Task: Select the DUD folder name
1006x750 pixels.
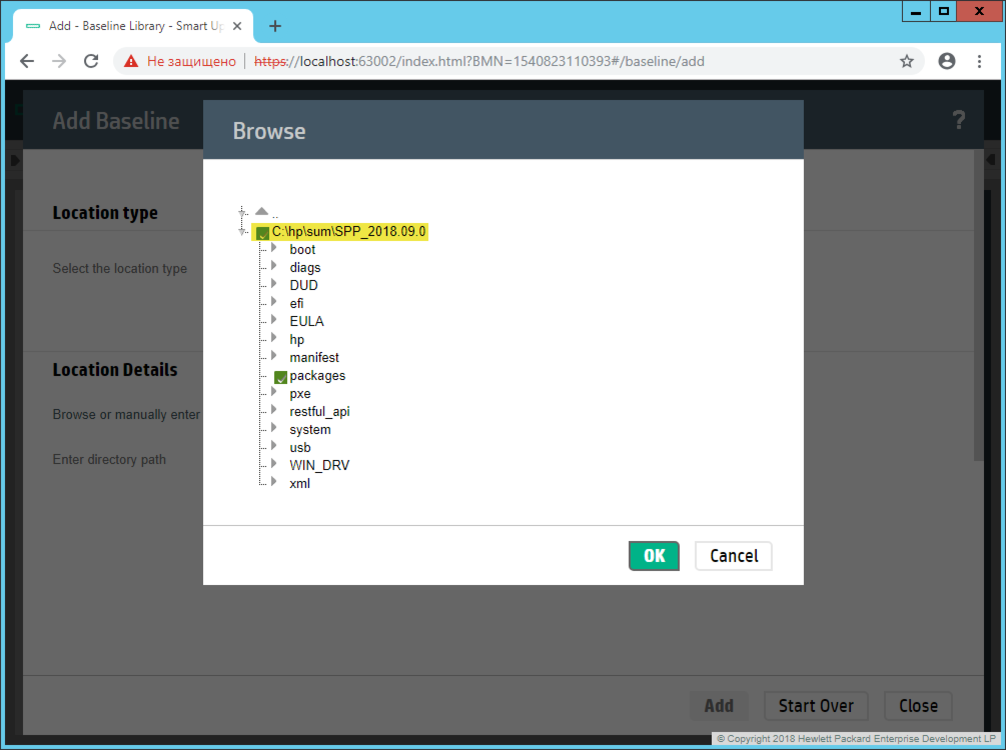Action: point(303,286)
